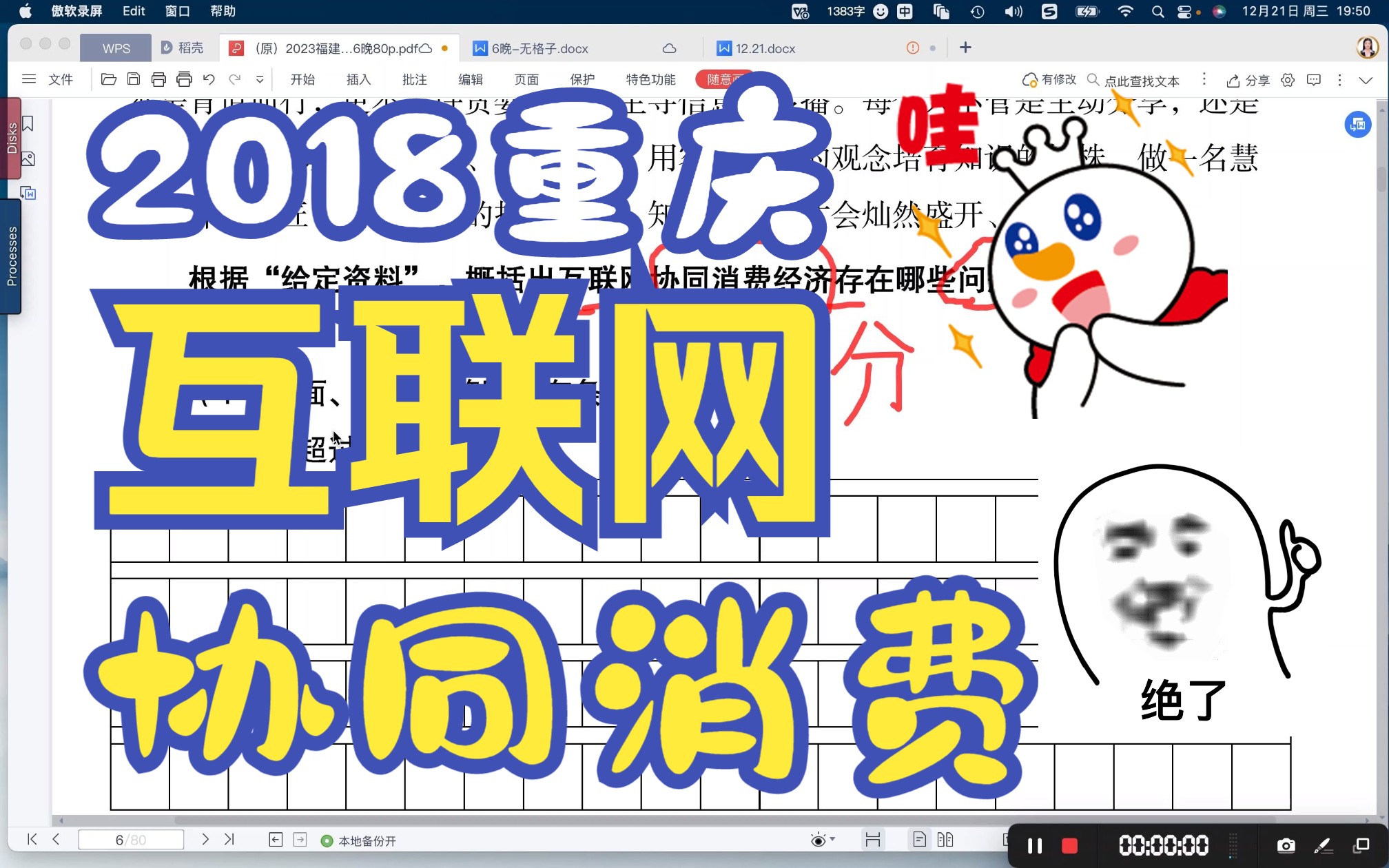Screen dimensions: 1389x868
Task: Undo the last action
Action: coord(209,79)
